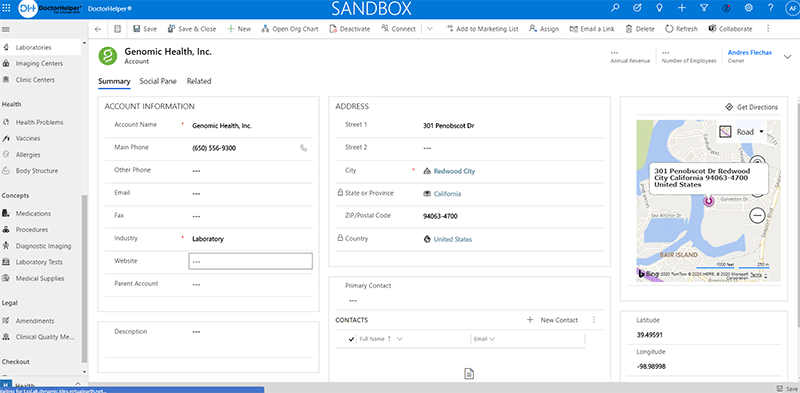The image size is (800, 393).
Task: Click the Main Phone call icon
Action: tap(304, 148)
